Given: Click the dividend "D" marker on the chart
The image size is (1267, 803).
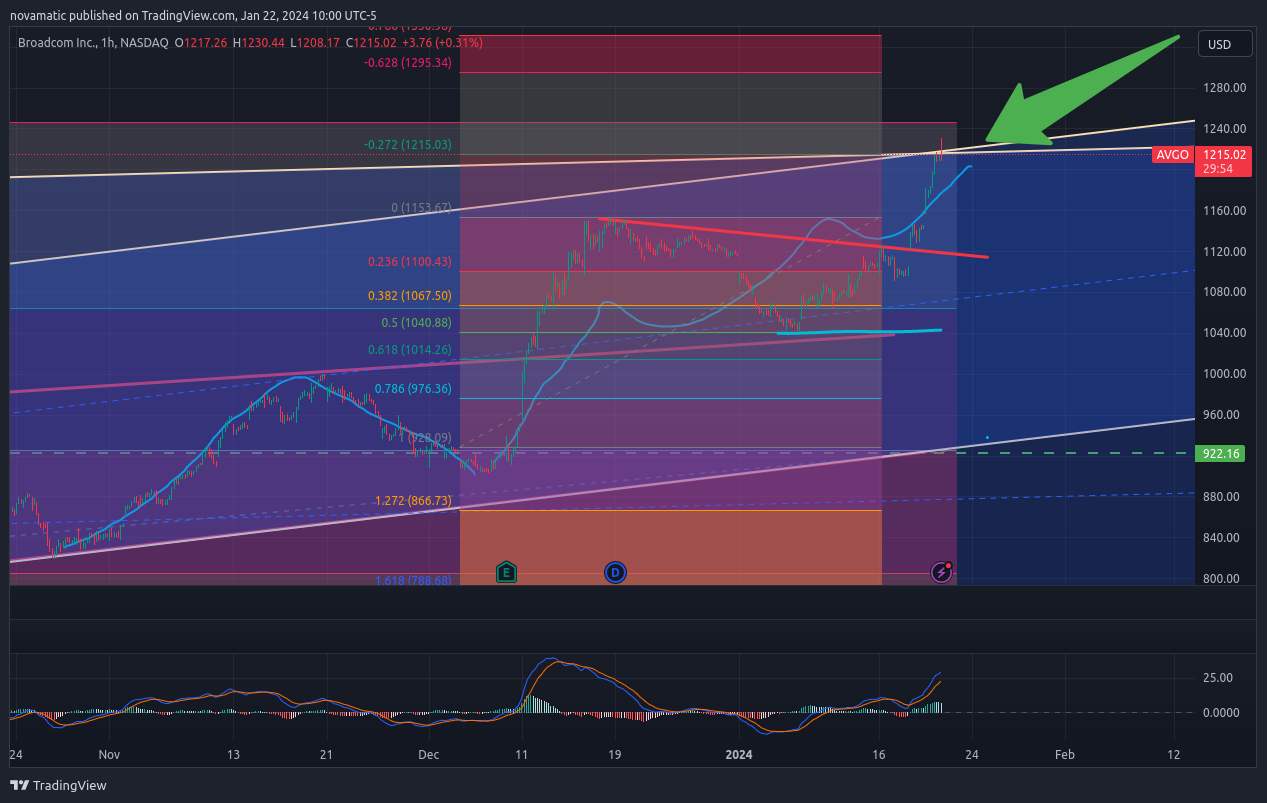Looking at the screenshot, I should 615,572.
